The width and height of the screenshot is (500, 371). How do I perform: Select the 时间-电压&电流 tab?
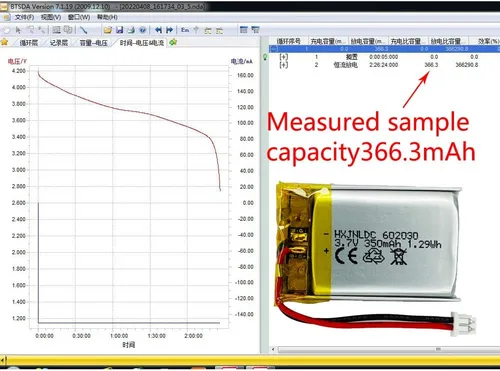142,43
